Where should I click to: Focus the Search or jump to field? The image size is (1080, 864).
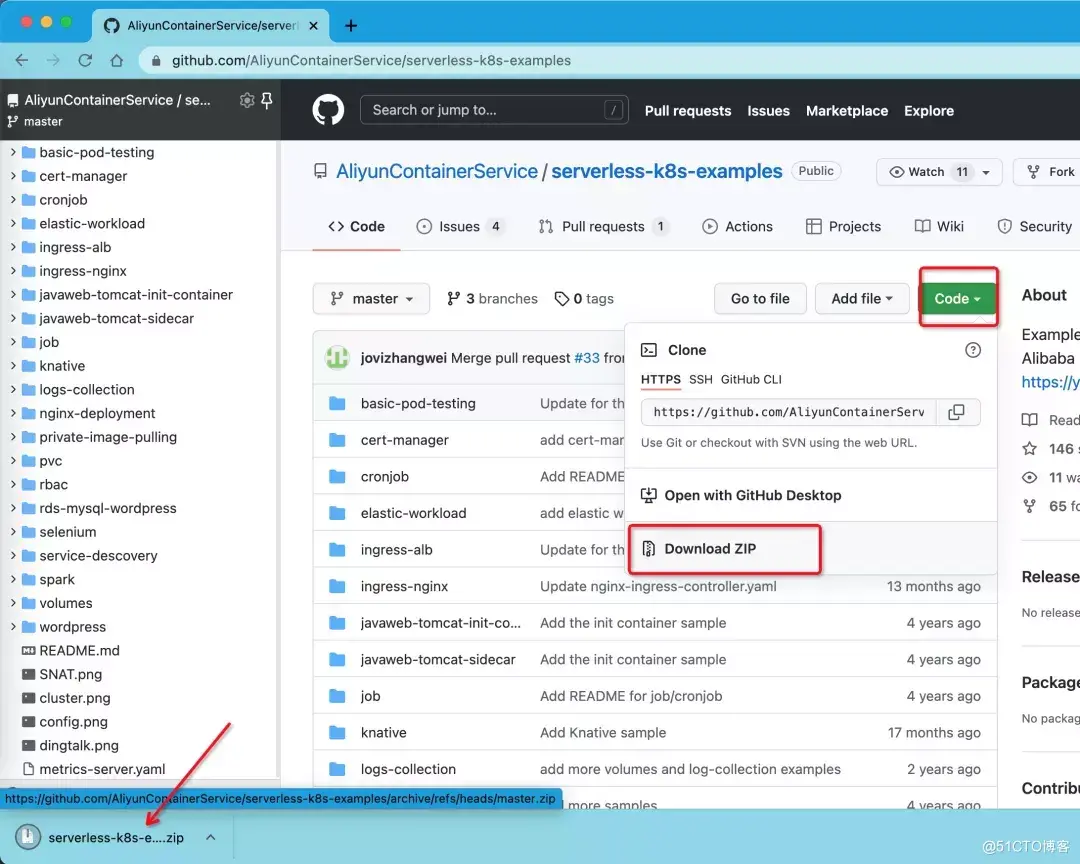(494, 110)
